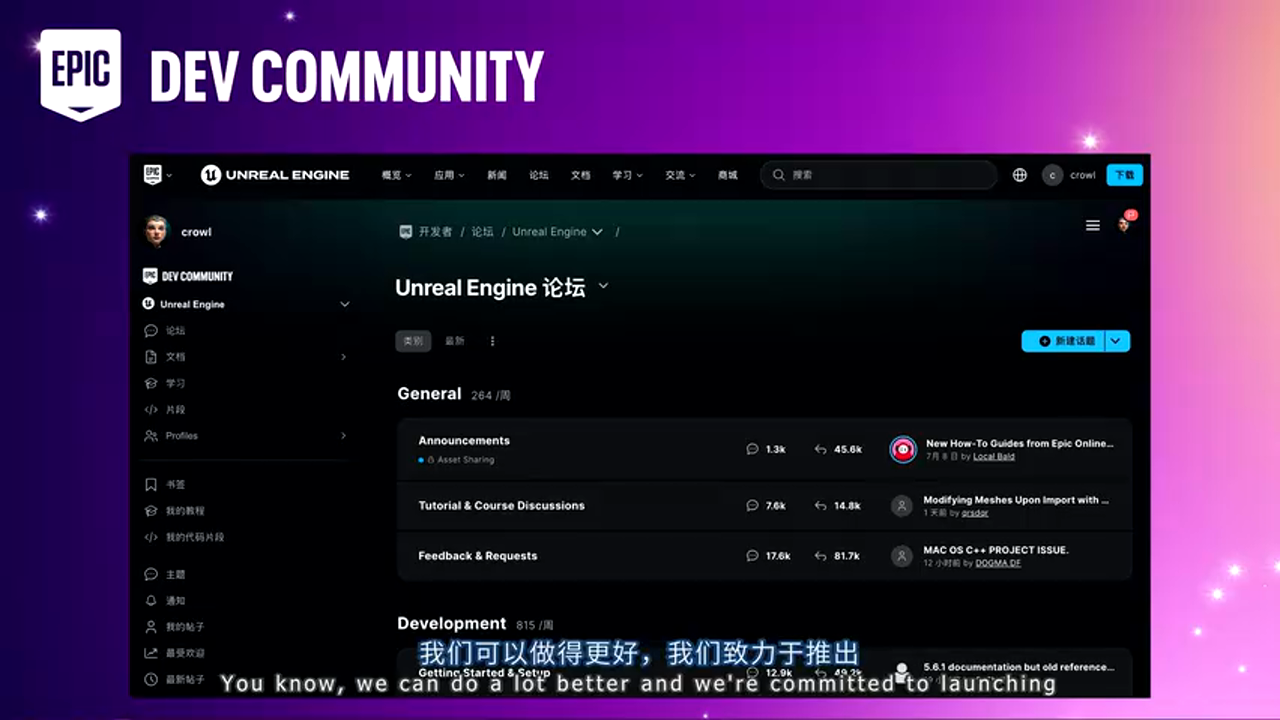Open the hamburger menu icon
This screenshot has height=720, width=1280.
pos(1093,226)
